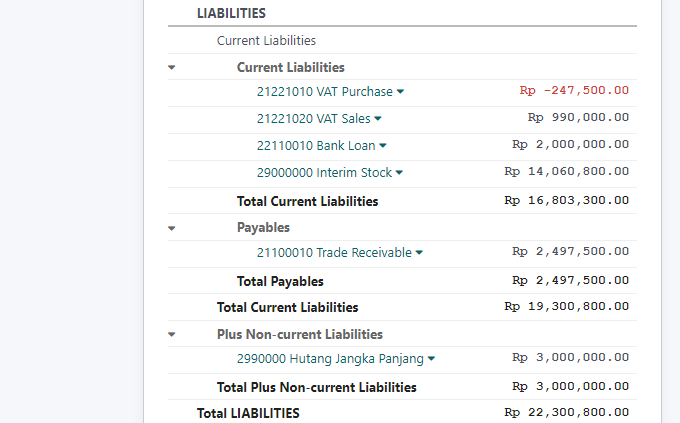
Task: Click Total Plus Non-current Liabilities row
Action: (316, 387)
